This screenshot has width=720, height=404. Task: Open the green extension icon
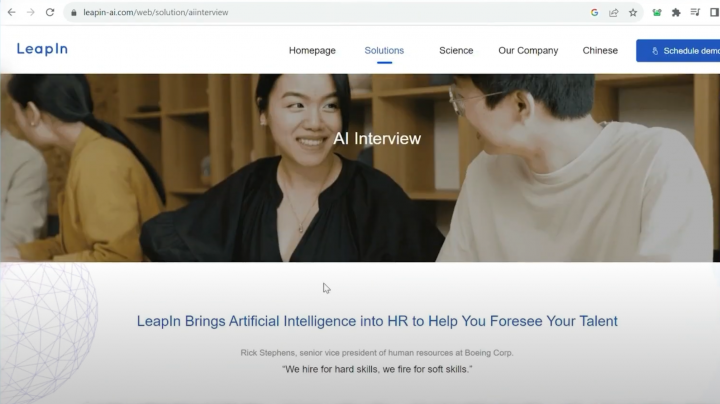(657, 12)
